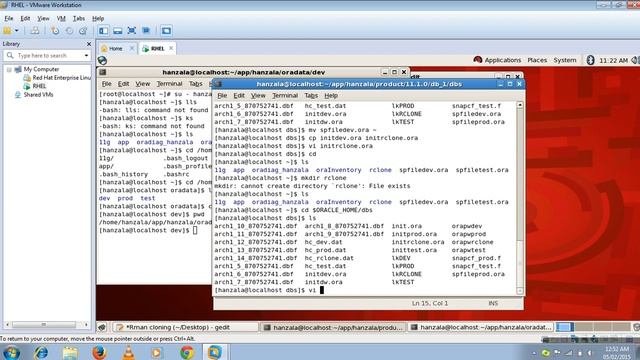Open the power options dropdown arrow
Screen dimensions: 640x360
[17, 31]
